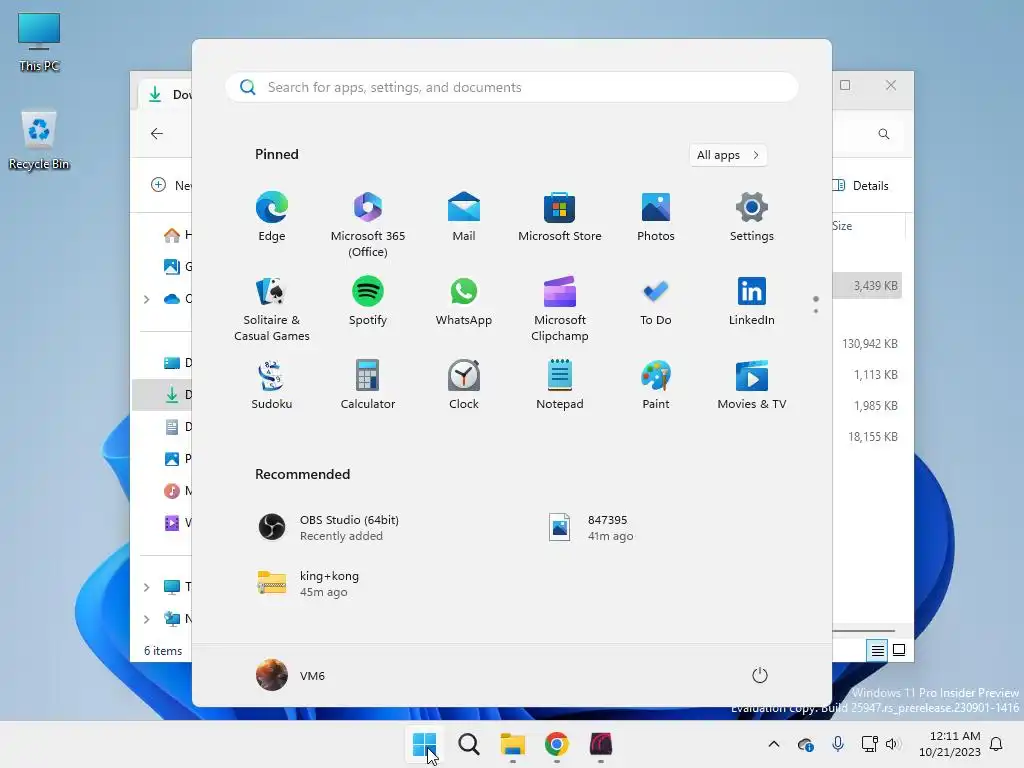Open File Explorer from the taskbar
The height and width of the screenshot is (768, 1024).
(513, 744)
